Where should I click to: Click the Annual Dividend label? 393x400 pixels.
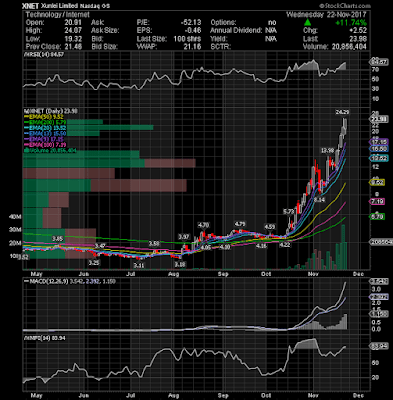(236, 30)
